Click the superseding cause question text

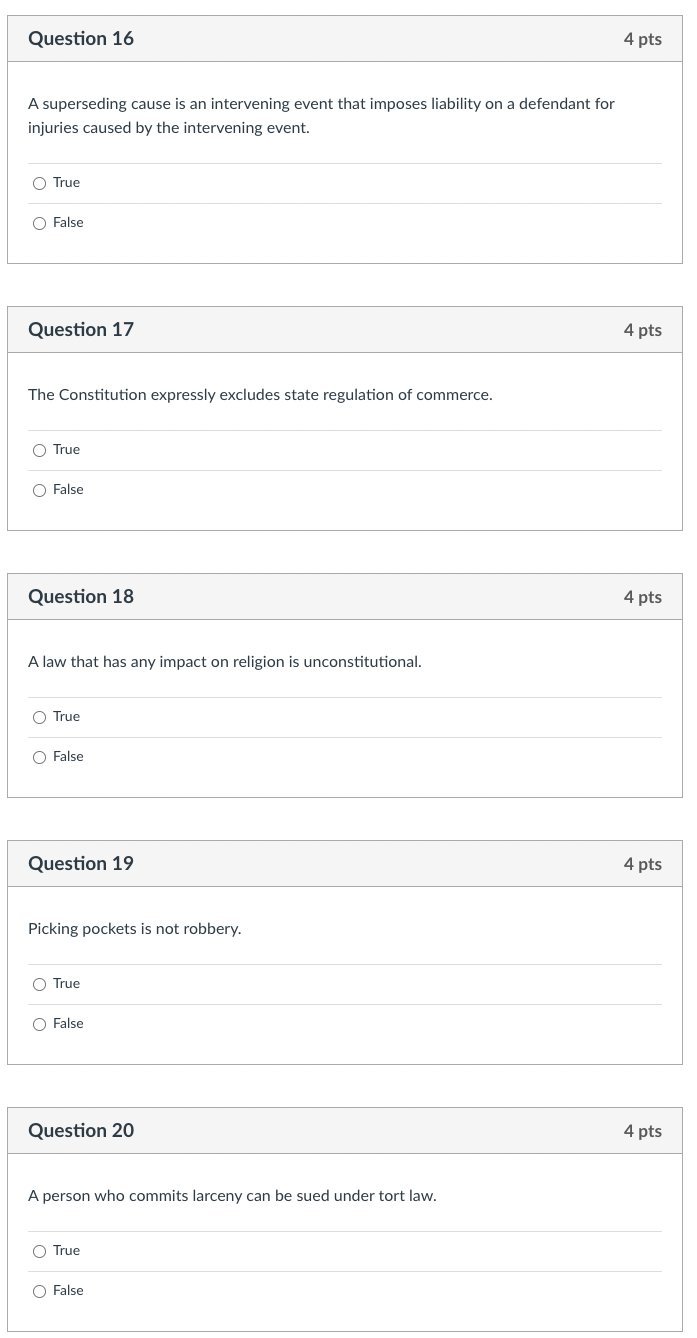(x=320, y=115)
